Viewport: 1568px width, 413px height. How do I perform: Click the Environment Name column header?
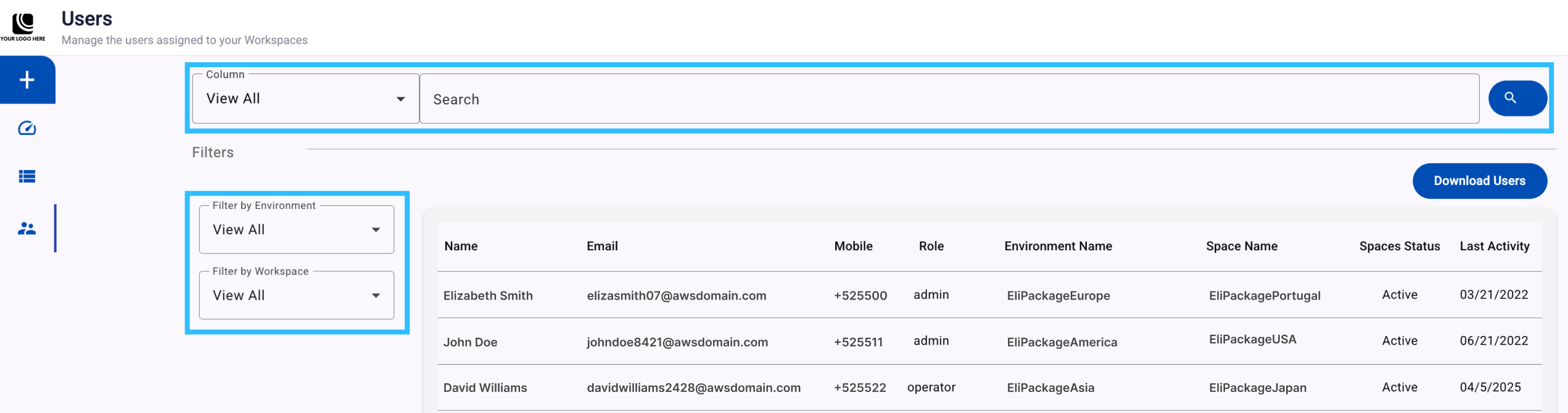[x=1058, y=246]
